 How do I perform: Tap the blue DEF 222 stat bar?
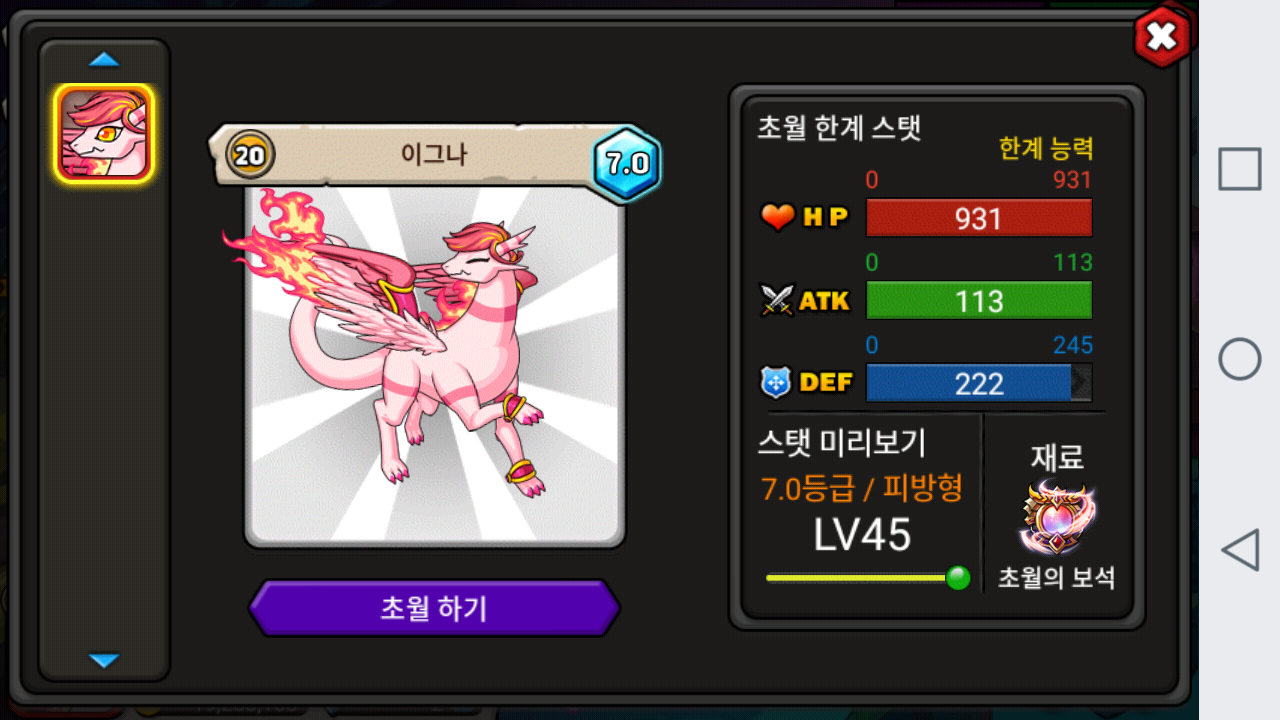[x=979, y=384]
